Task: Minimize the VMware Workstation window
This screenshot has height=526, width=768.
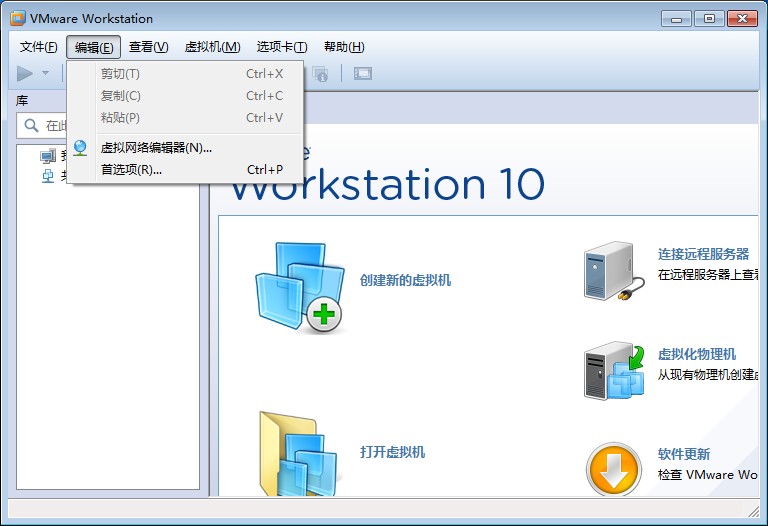Action: tap(676, 19)
